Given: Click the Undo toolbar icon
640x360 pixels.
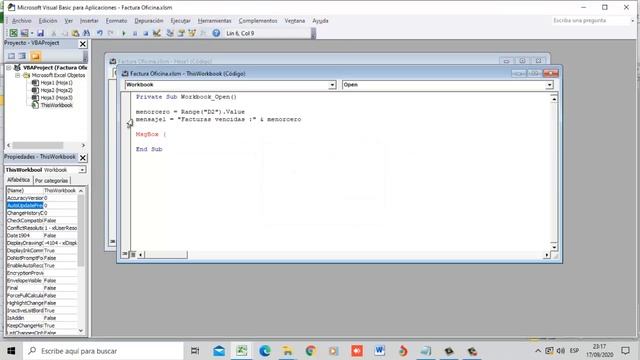Looking at the screenshot, I should point(100,33).
